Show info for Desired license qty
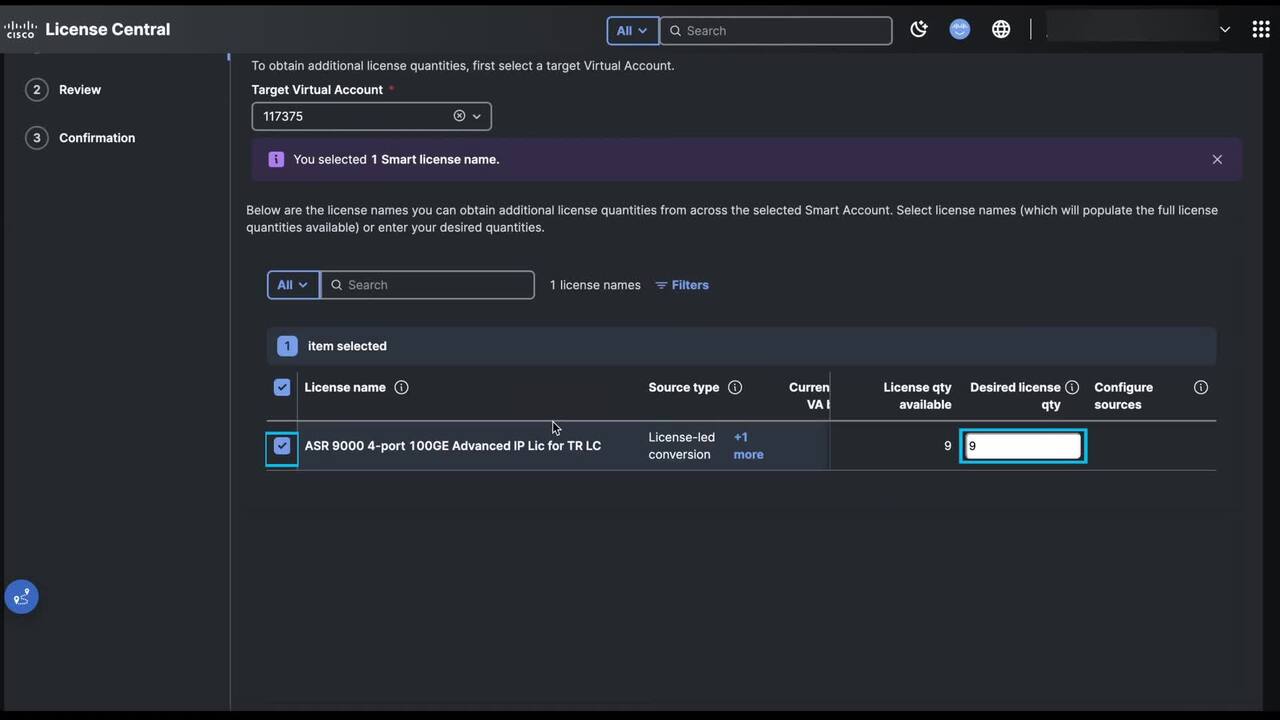 pos(1072,387)
